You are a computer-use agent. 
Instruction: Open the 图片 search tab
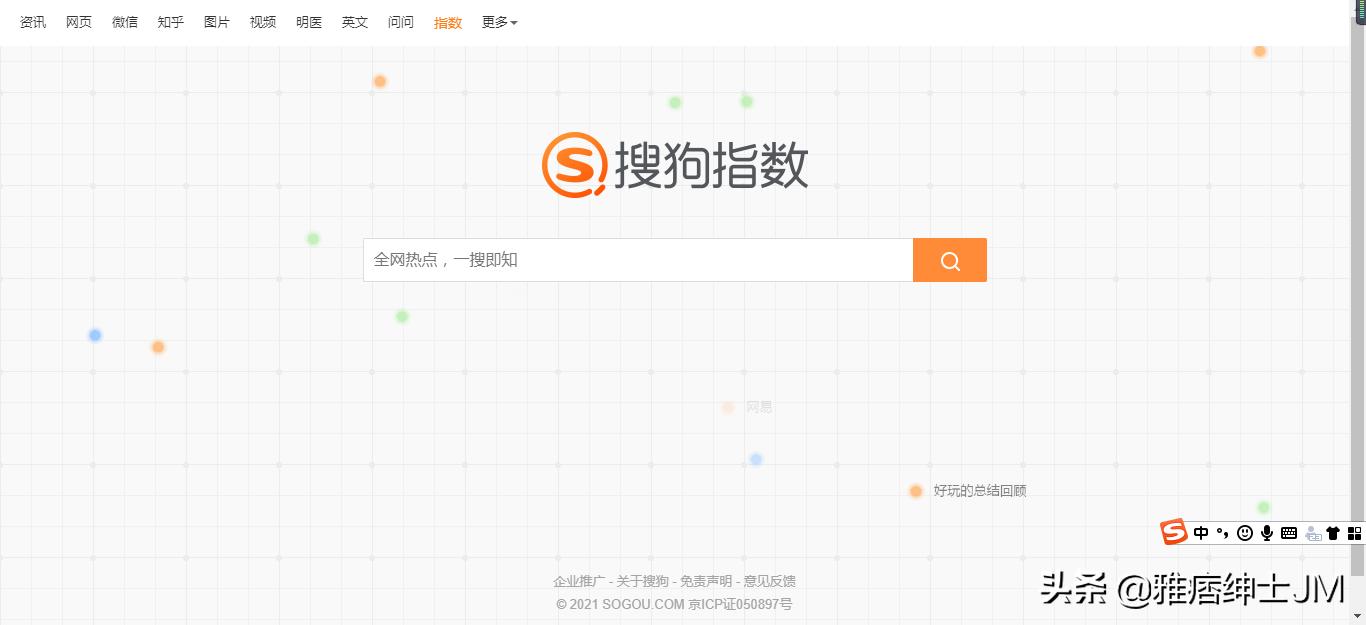[x=216, y=22]
